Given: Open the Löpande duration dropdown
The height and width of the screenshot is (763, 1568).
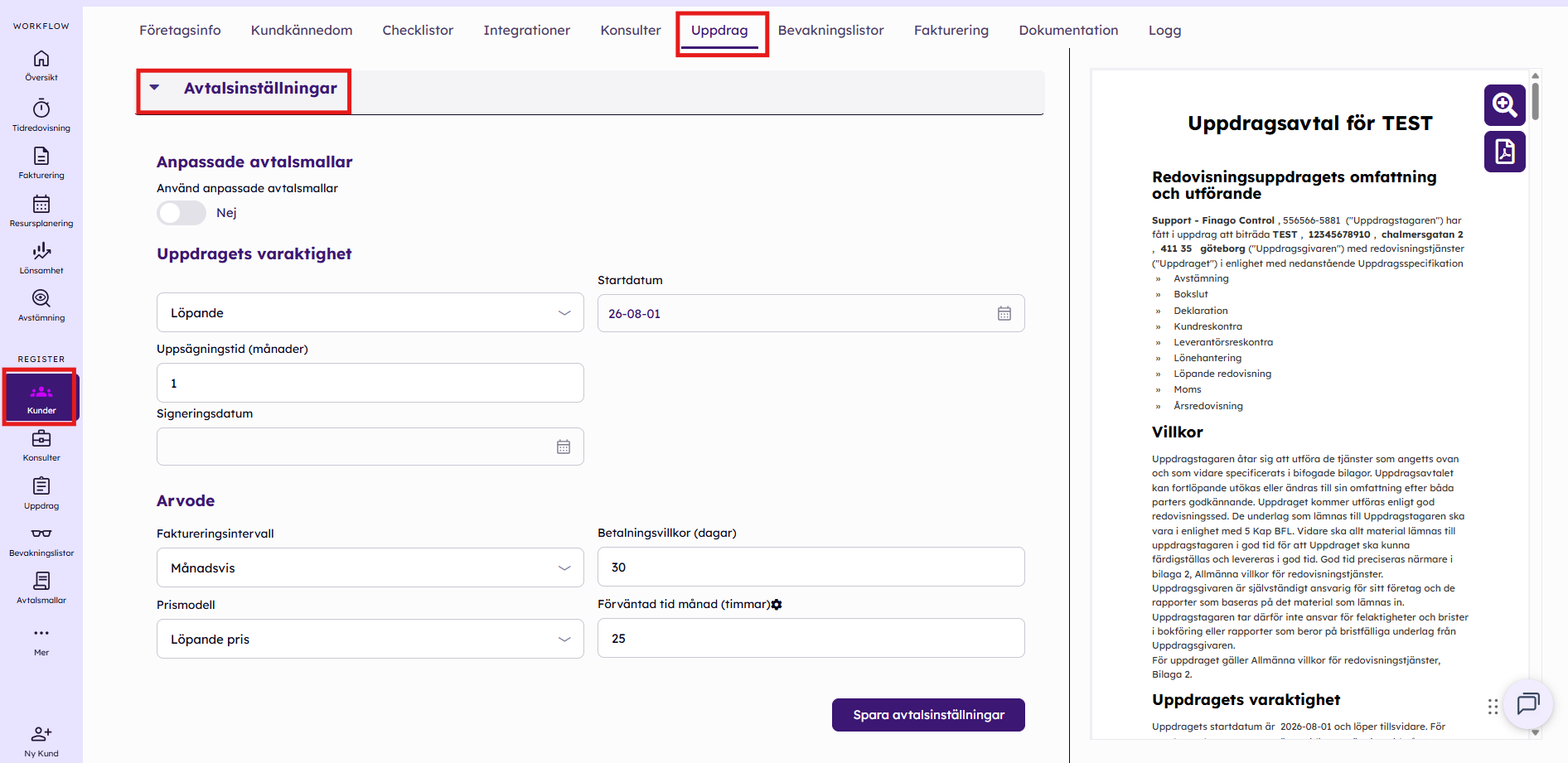Looking at the screenshot, I should coord(370,313).
